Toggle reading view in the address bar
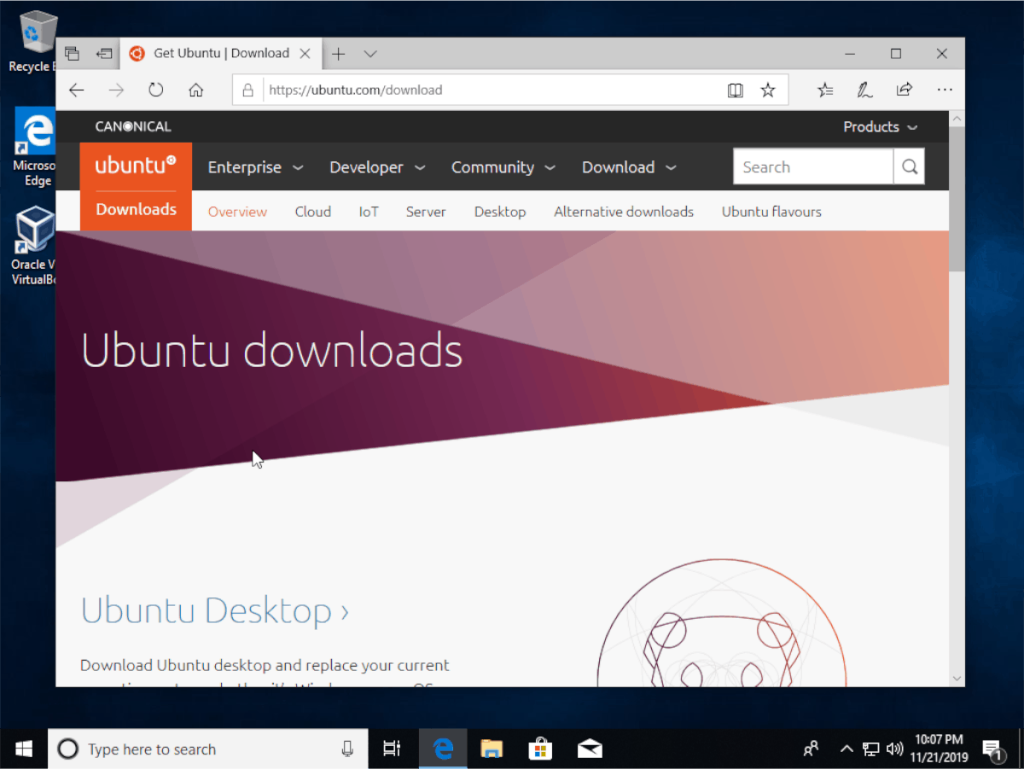The width and height of the screenshot is (1024, 769). coord(735,89)
